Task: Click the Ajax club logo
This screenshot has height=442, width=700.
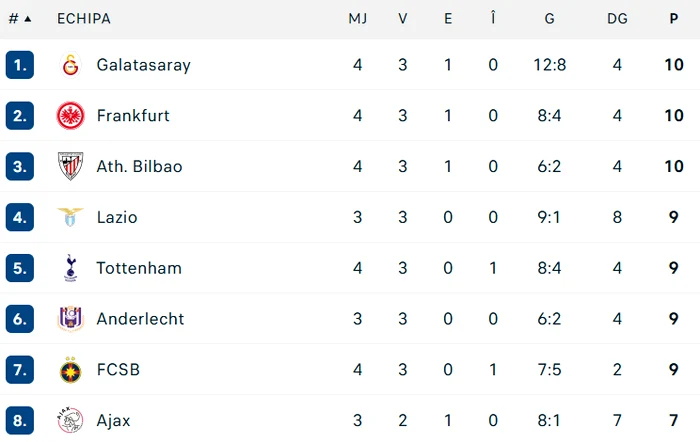Action: pos(71,420)
